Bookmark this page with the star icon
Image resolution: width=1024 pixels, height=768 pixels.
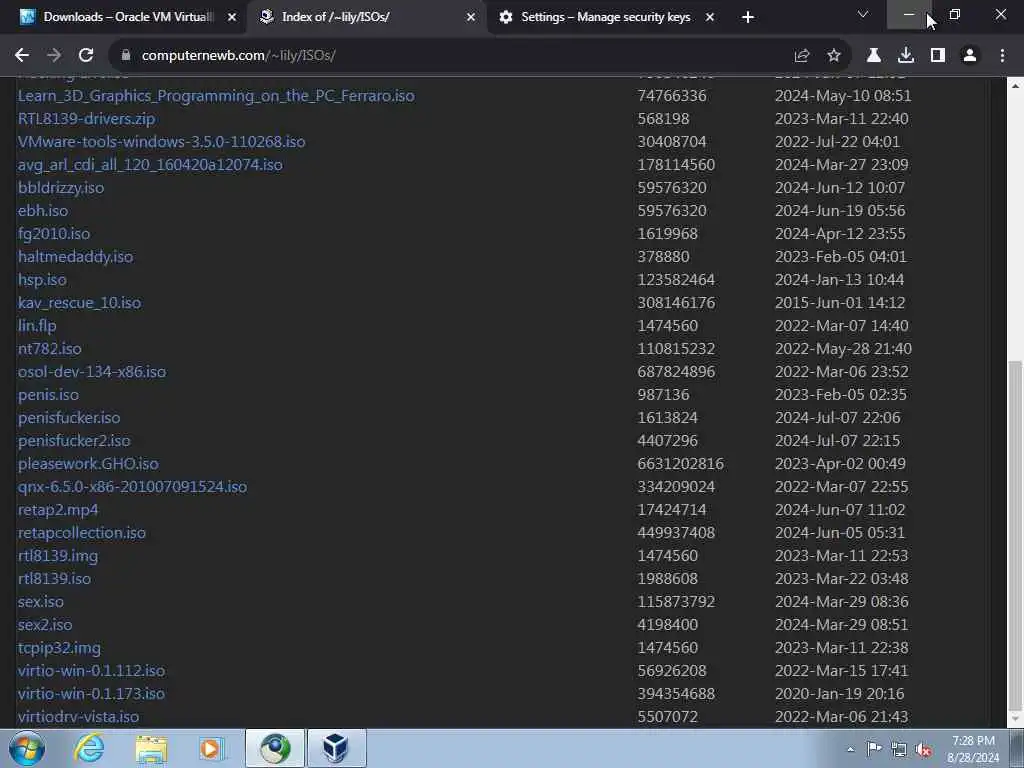(x=834, y=56)
